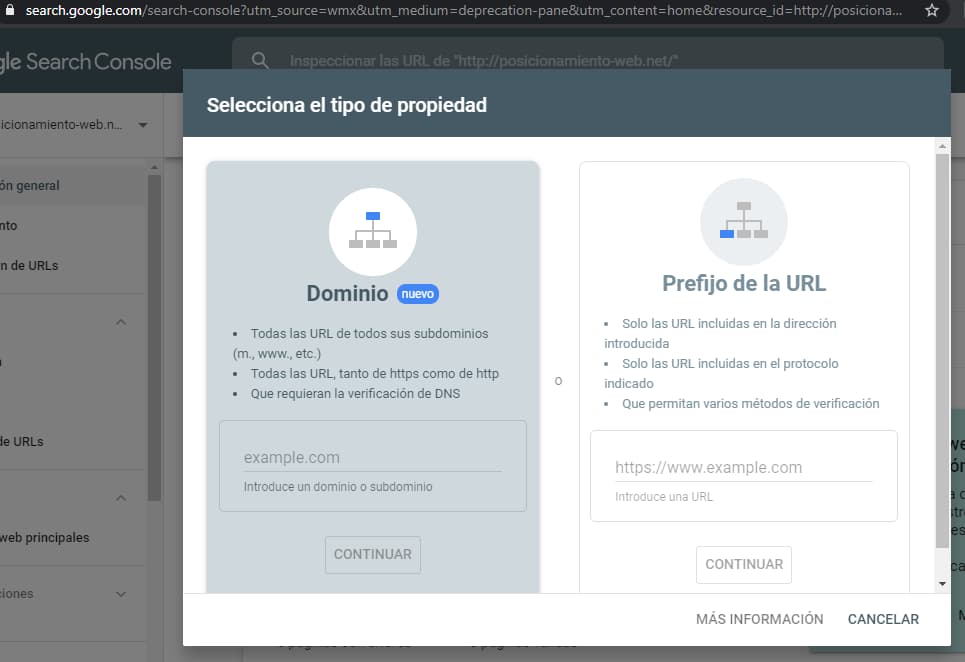Open the 'ón general' sidebar item
This screenshot has height=662, width=965.
(73, 185)
